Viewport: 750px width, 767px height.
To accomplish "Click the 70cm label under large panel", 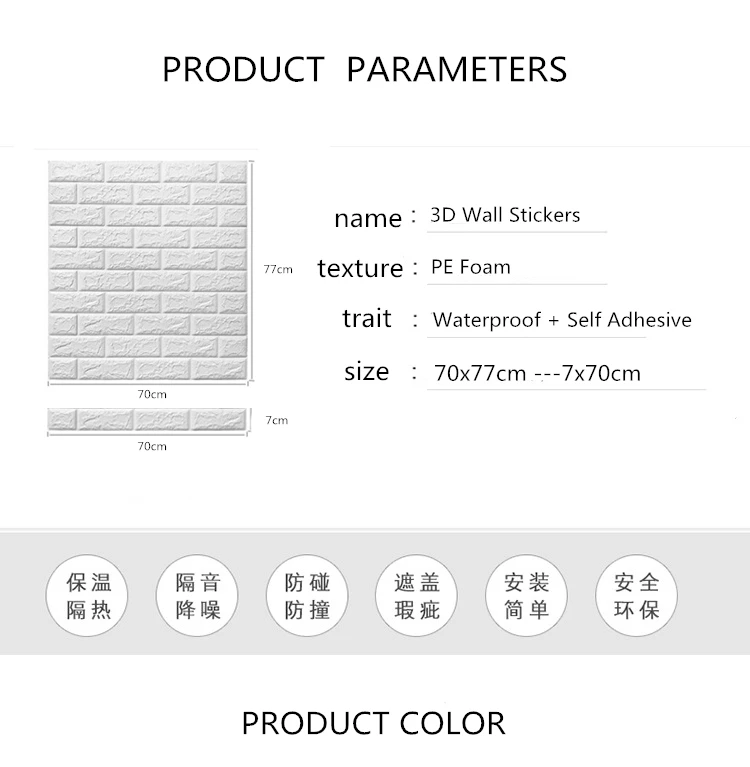I will (152, 394).
